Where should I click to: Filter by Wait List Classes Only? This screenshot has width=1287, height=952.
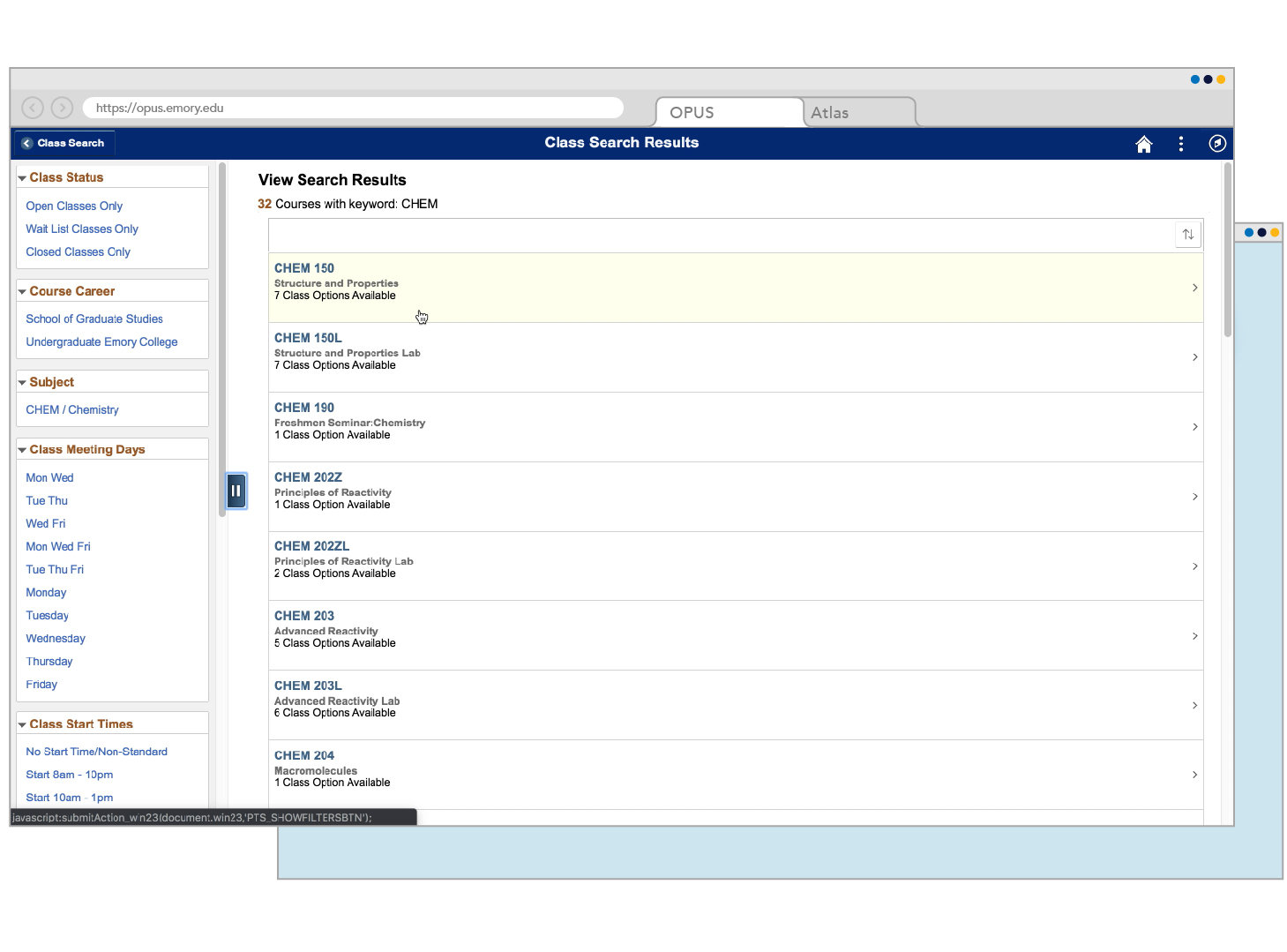click(82, 229)
